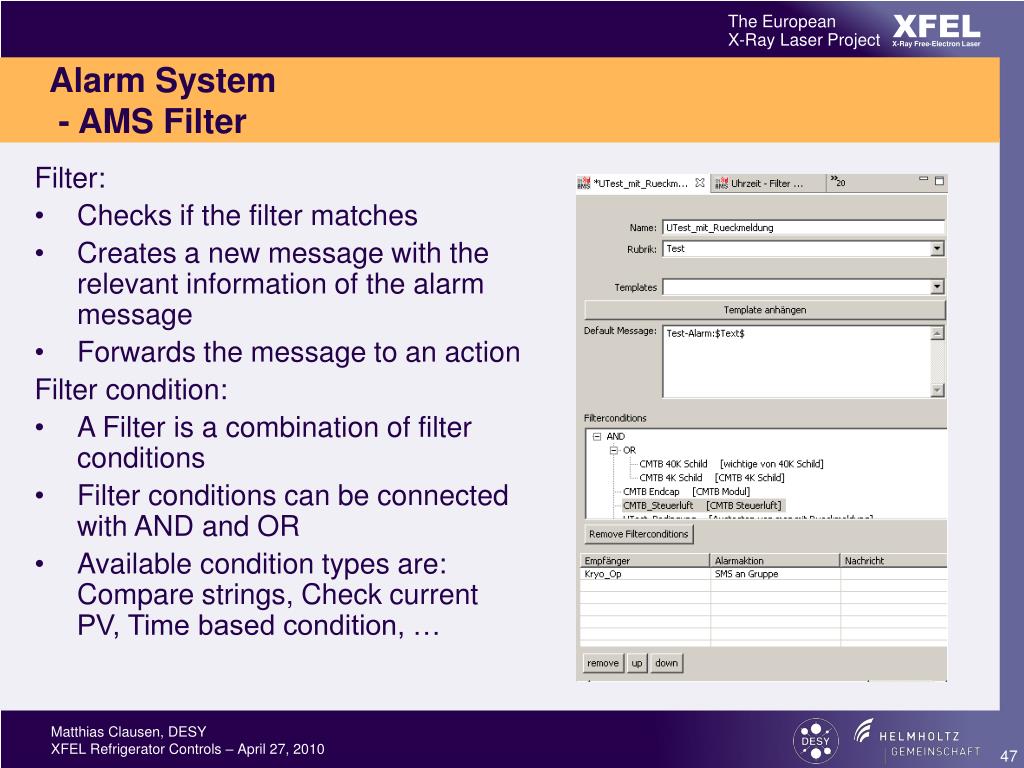Click the [CMTB Modul] description text

[x=721, y=491]
